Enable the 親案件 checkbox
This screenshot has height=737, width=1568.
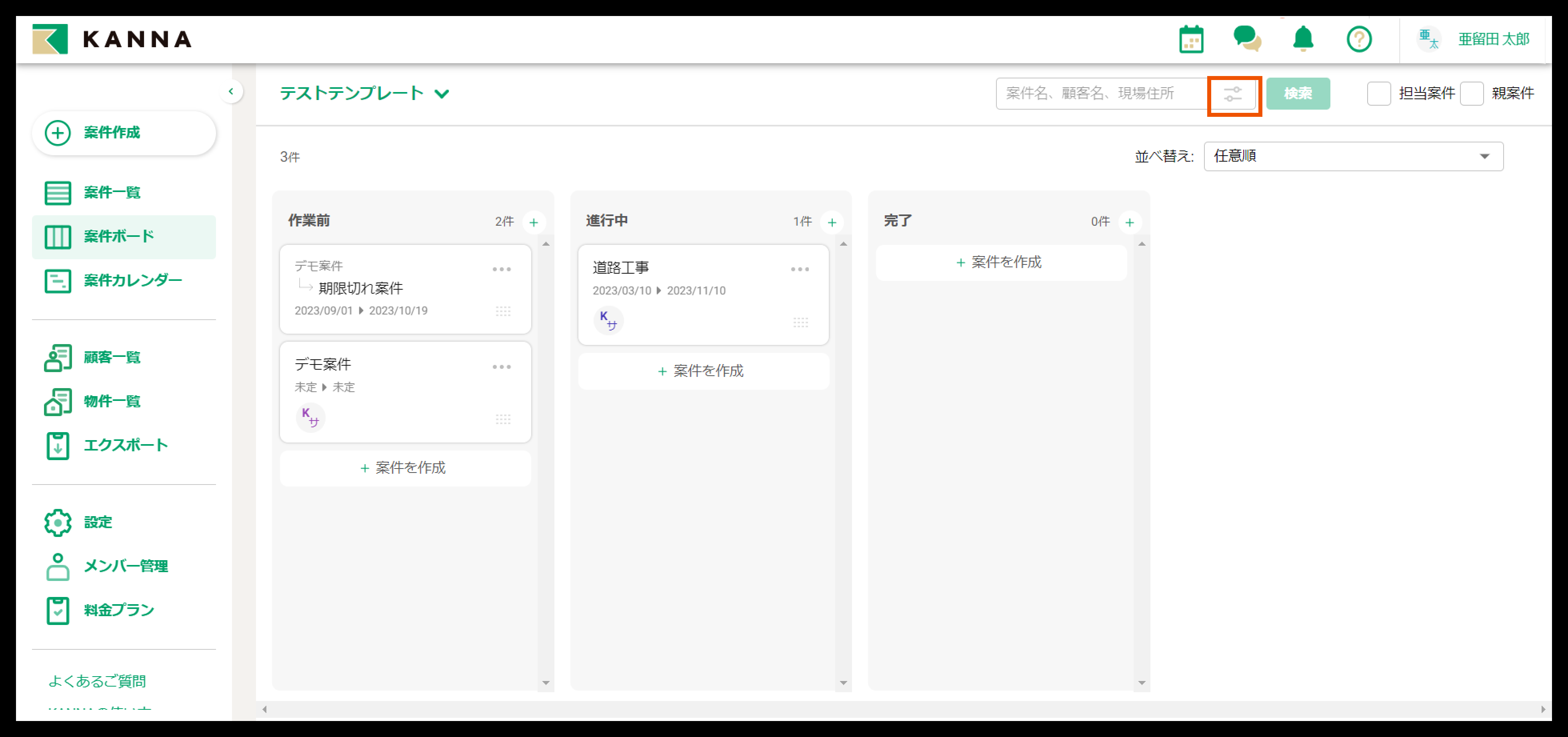[x=1472, y=94]
